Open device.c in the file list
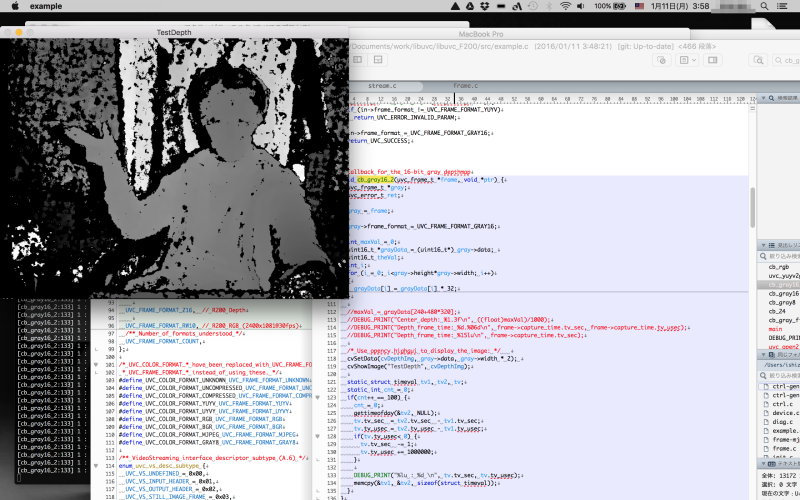Screen dimensions: 800x500 (x=785, y=413)
